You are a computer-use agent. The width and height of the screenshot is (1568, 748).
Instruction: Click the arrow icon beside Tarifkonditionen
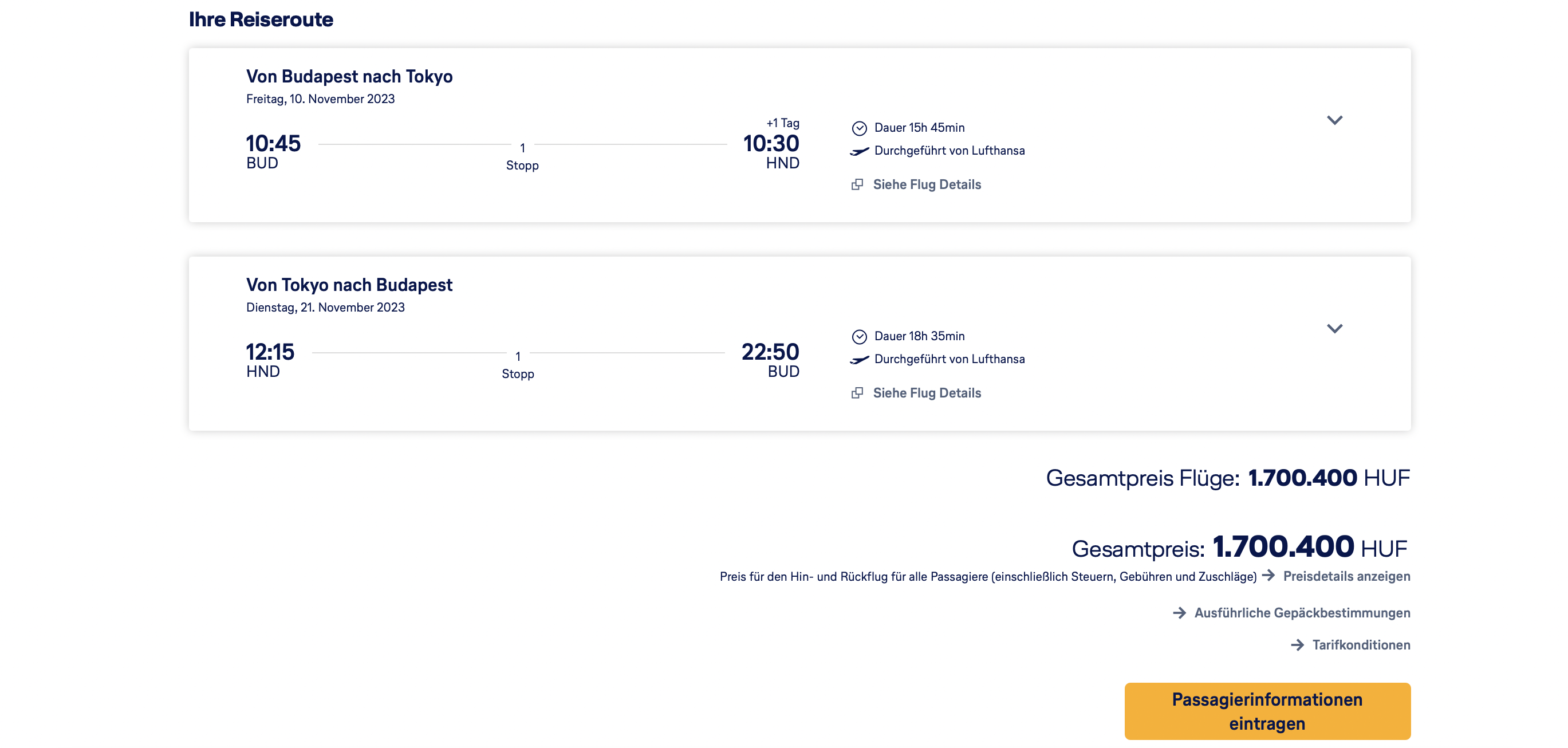pyautogui.click(x=1297, y=644)
